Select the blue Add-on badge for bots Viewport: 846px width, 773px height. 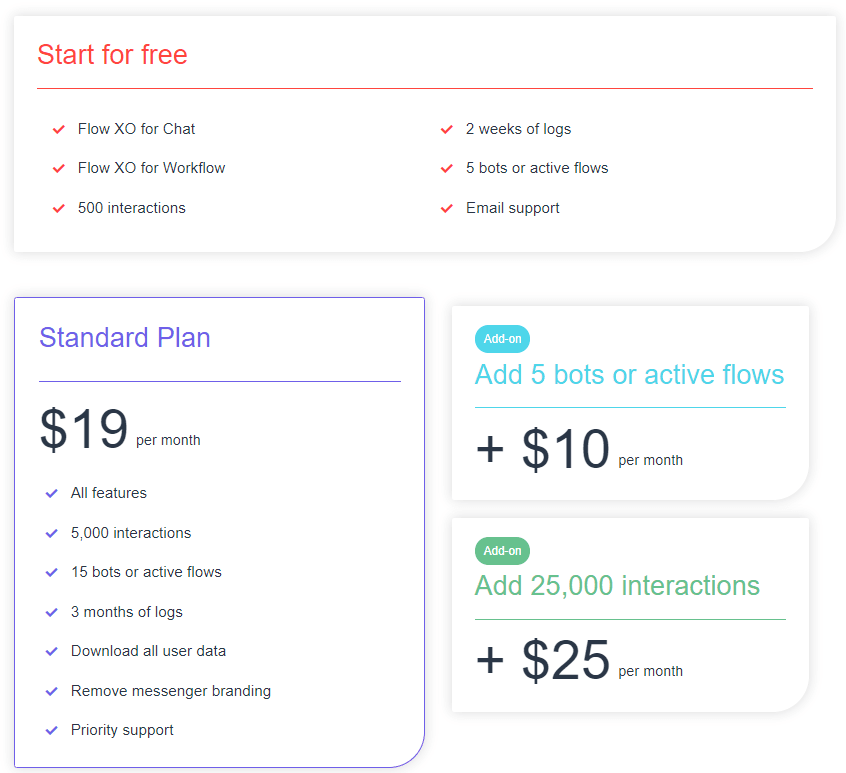pyautogui.click(x=502, y=339)
